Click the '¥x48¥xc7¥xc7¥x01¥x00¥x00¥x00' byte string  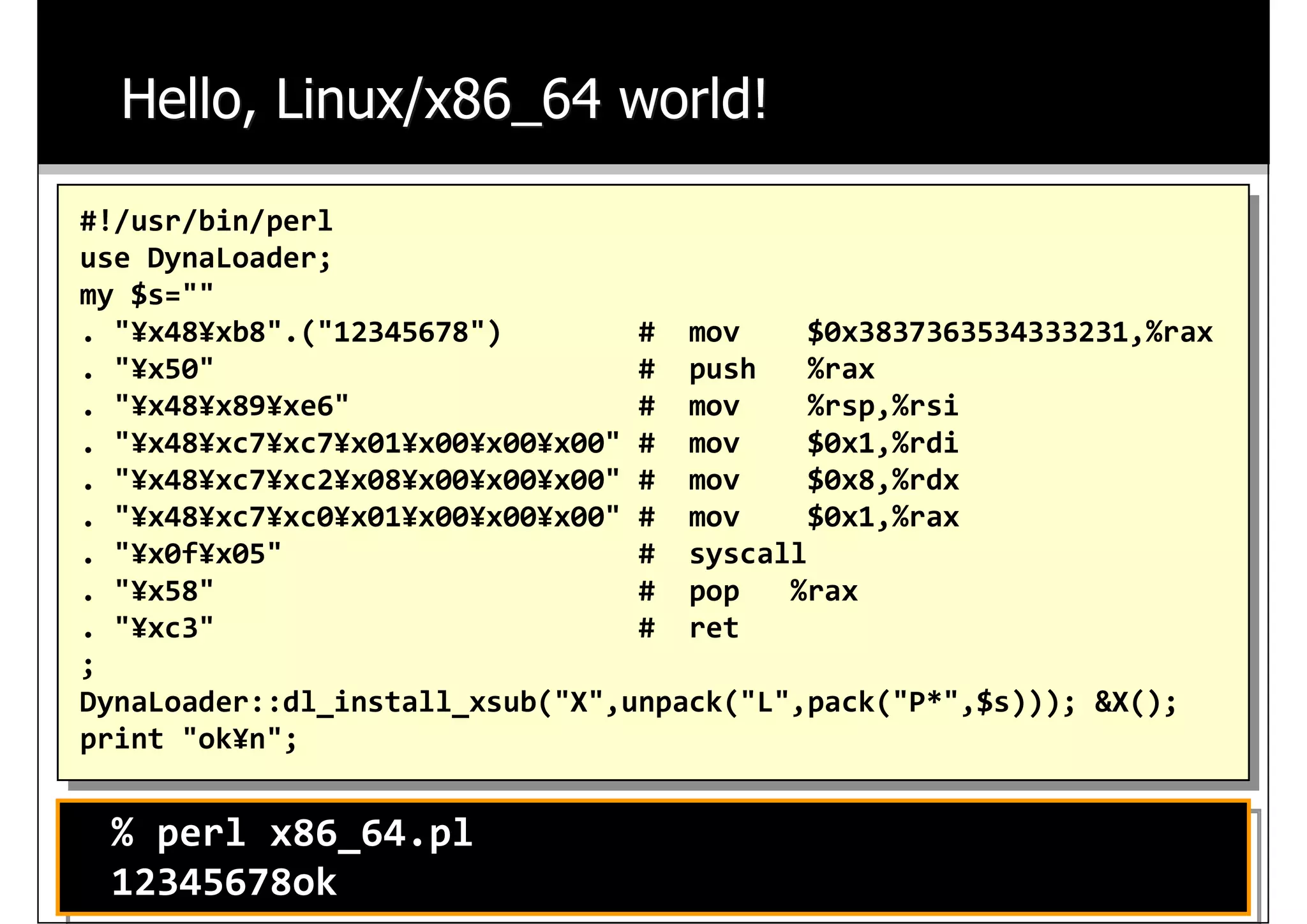[x=367, y=443]
